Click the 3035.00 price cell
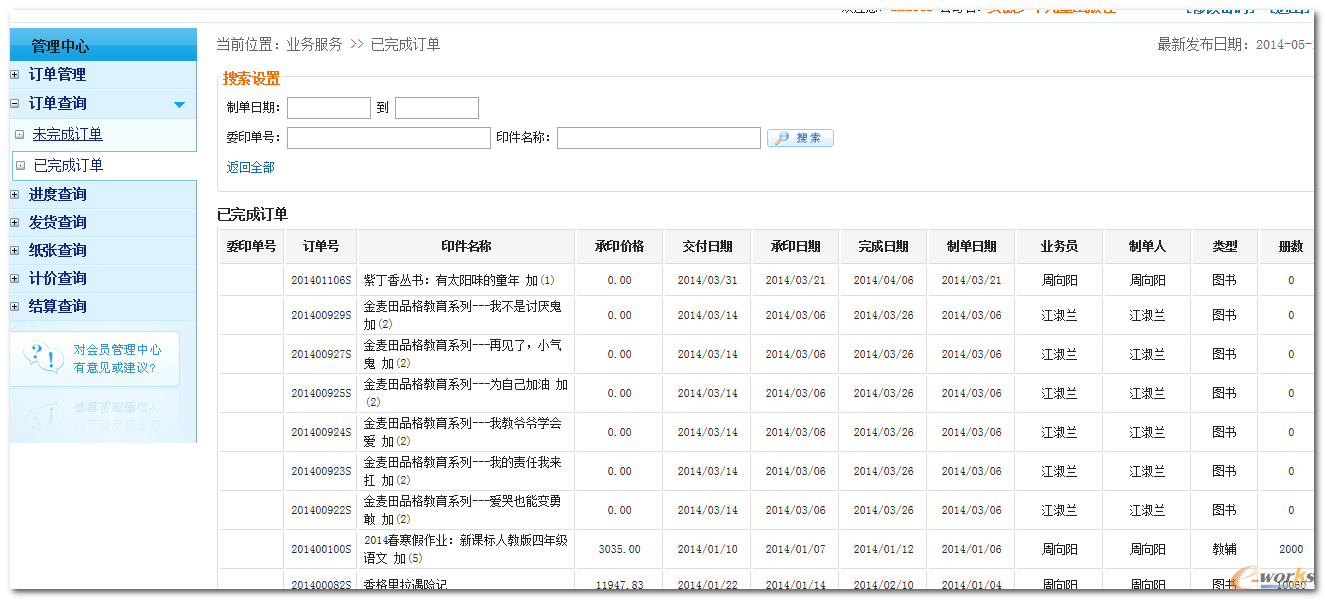Viewport: 1325px width, 600px height. 620,549
